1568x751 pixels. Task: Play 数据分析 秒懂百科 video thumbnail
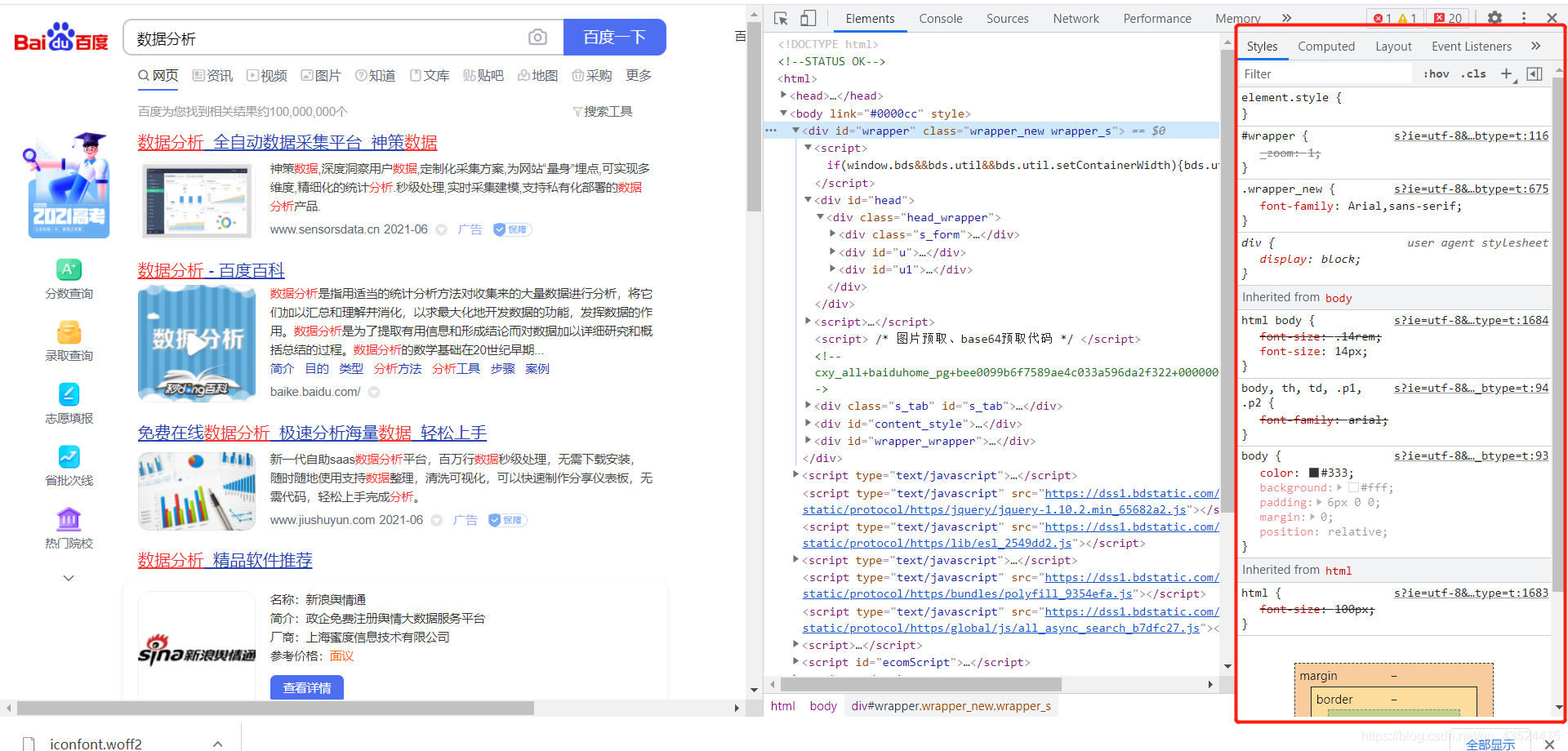coord(197,343)
